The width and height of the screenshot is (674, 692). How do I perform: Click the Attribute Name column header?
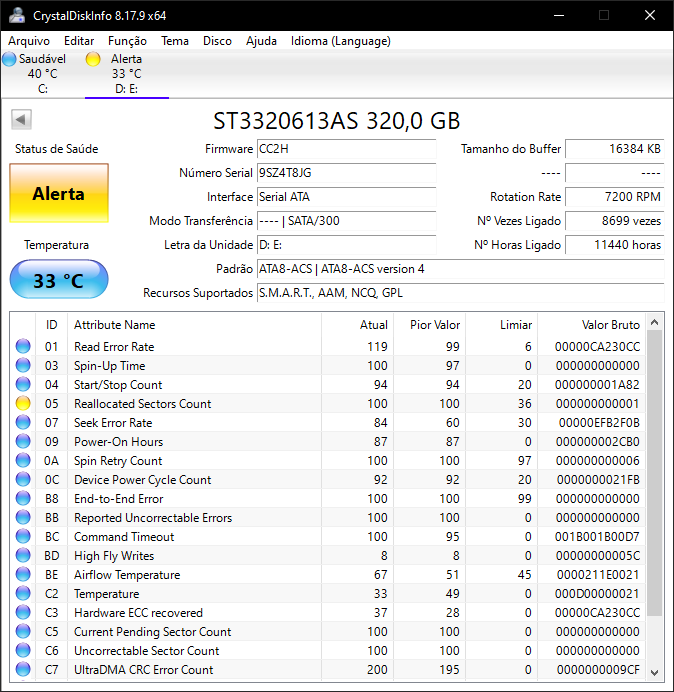tap(194, 325)
